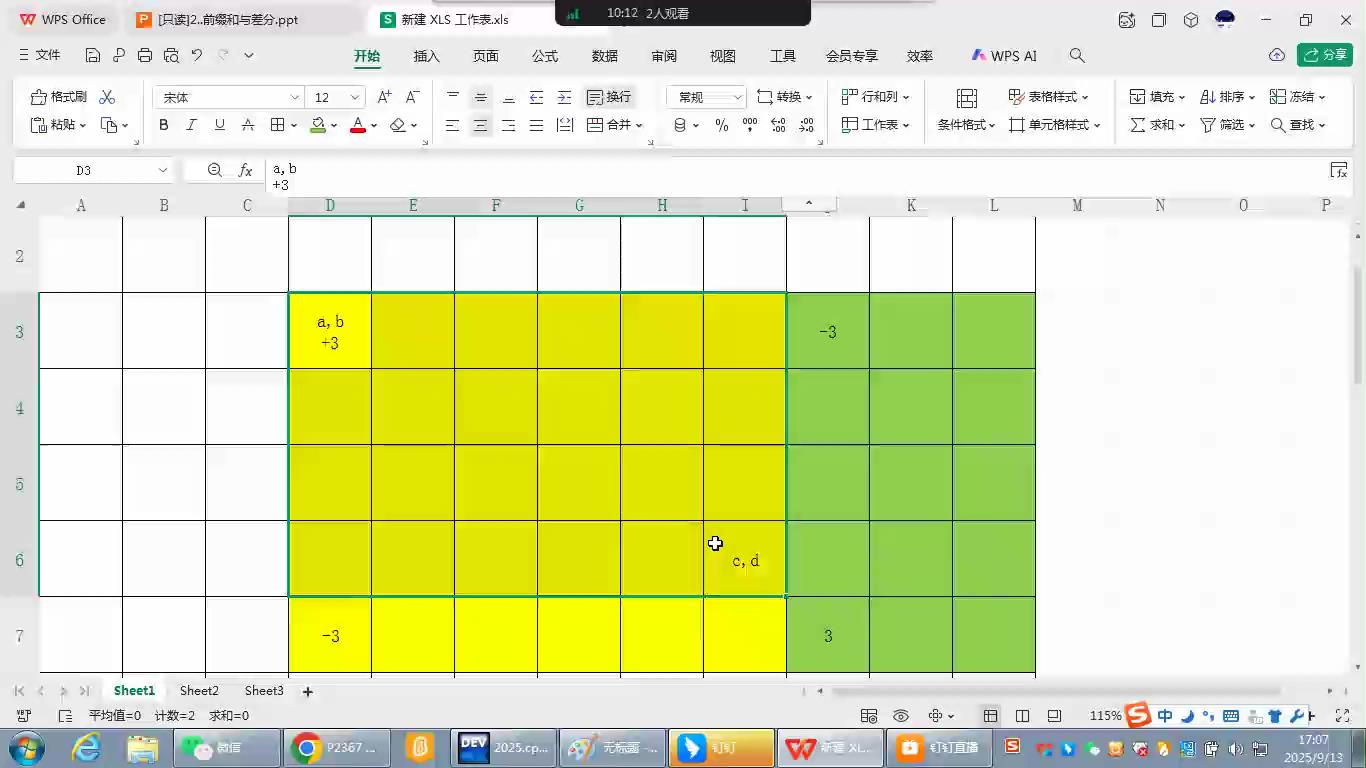Click the Undo arrow in quick toolbar

197,56
